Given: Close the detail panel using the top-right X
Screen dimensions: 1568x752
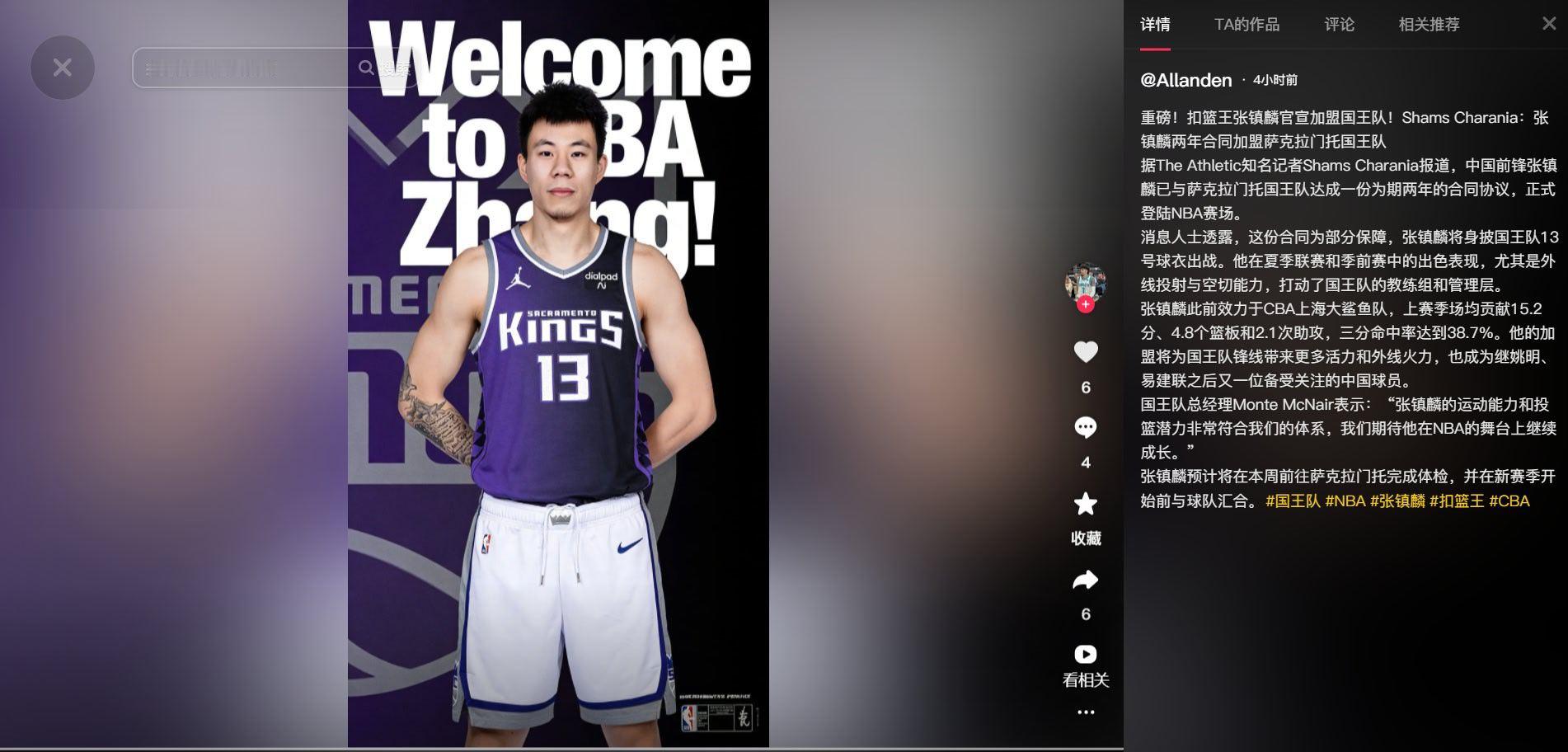Looking at the screenshot, I should (1547, 24).
